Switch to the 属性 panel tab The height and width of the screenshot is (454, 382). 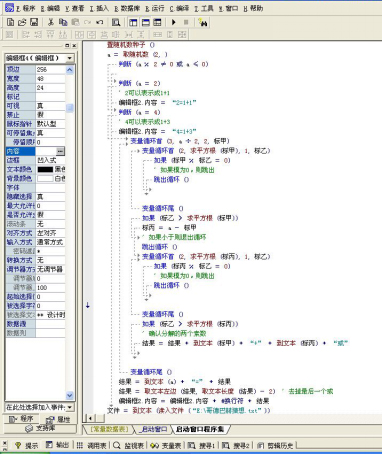tap(57, 419)
